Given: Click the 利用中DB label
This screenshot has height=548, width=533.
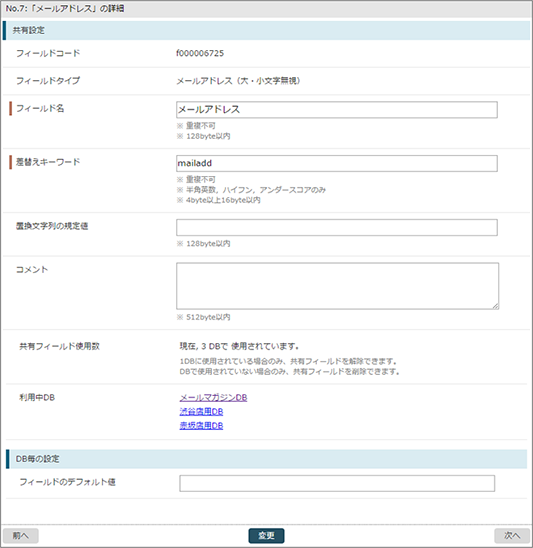Looking at the screenshot, I should (37, 398).
